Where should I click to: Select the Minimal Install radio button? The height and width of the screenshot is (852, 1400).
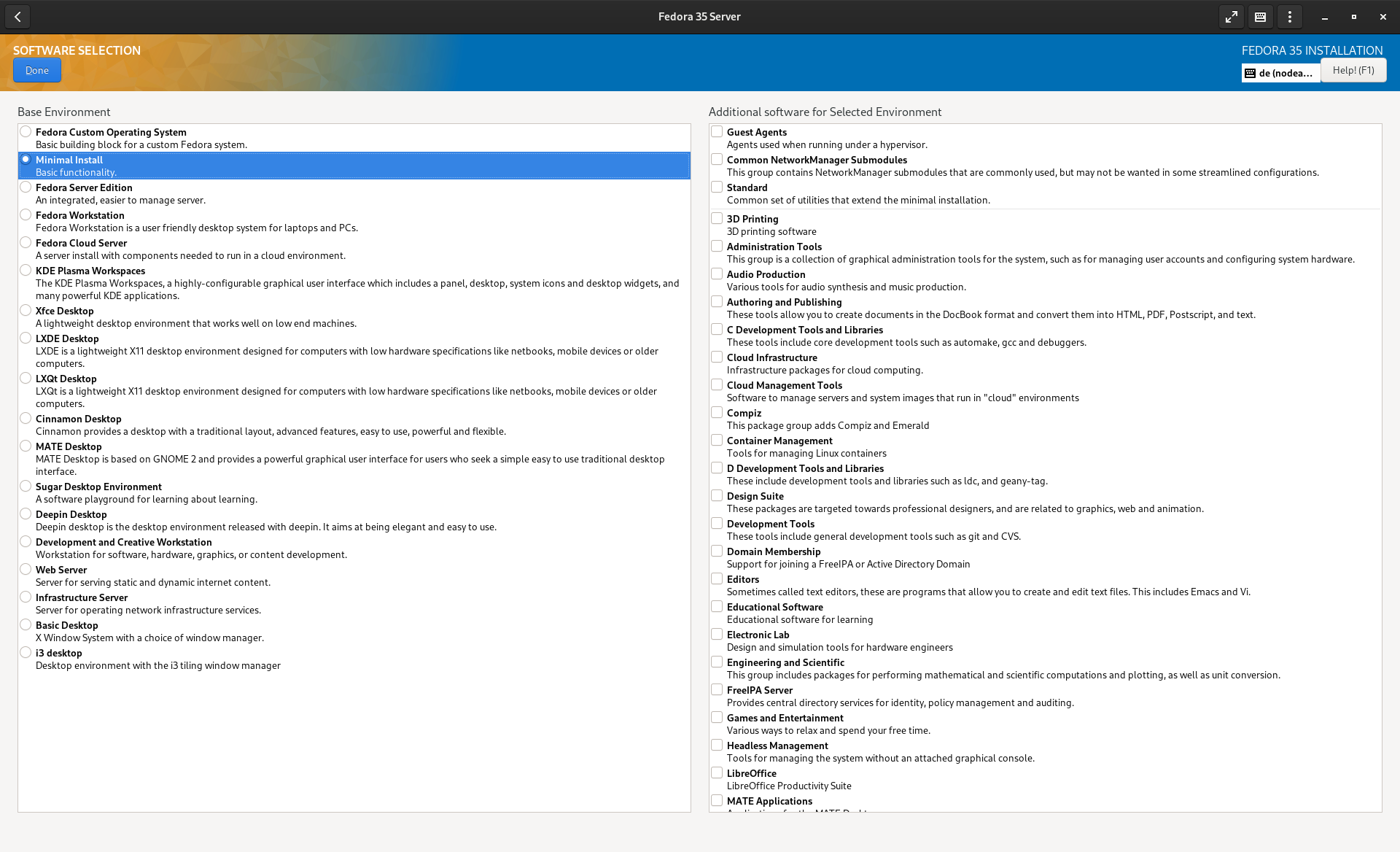(26, 160)
